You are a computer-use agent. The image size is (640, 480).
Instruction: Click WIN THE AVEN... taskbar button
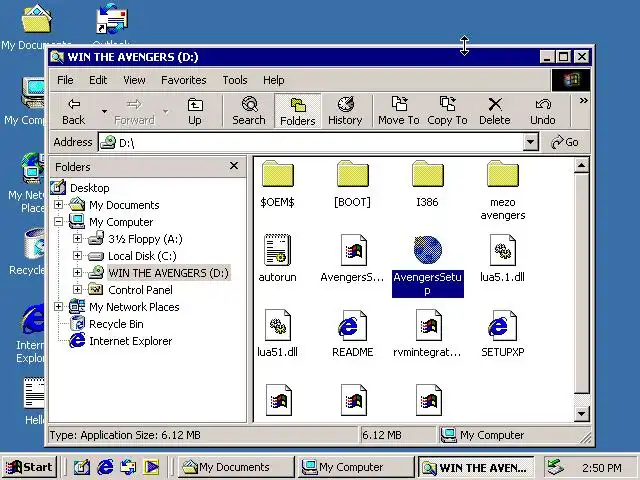coord(476,467)
